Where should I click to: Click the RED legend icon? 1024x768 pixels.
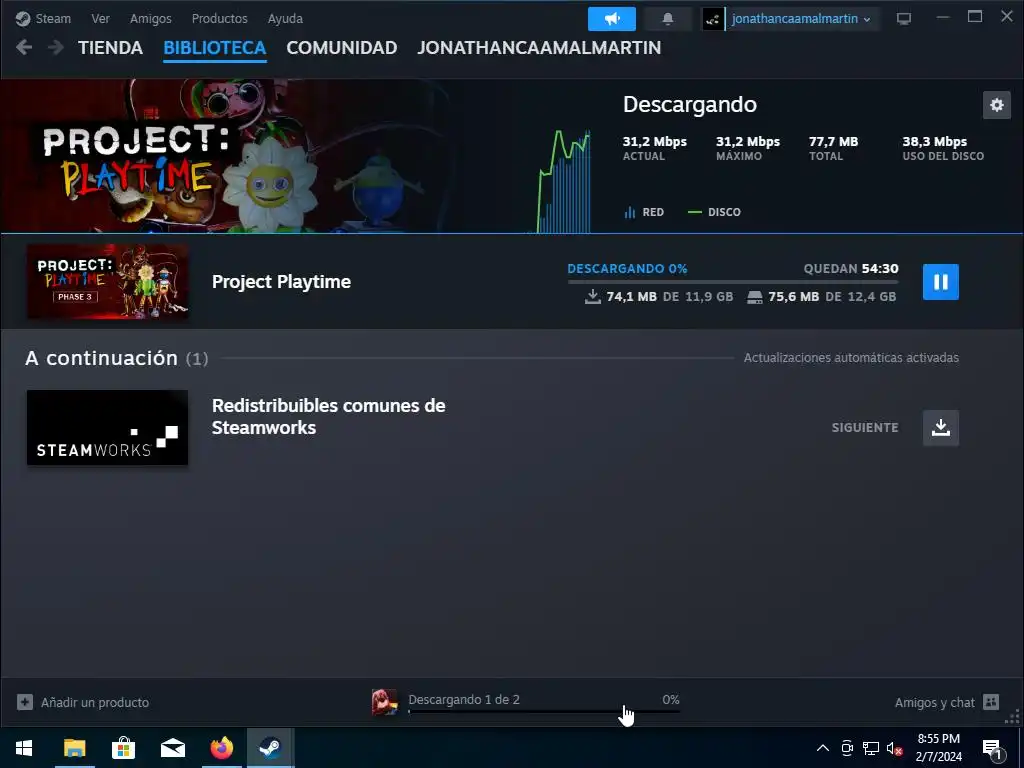pos(630,212)
